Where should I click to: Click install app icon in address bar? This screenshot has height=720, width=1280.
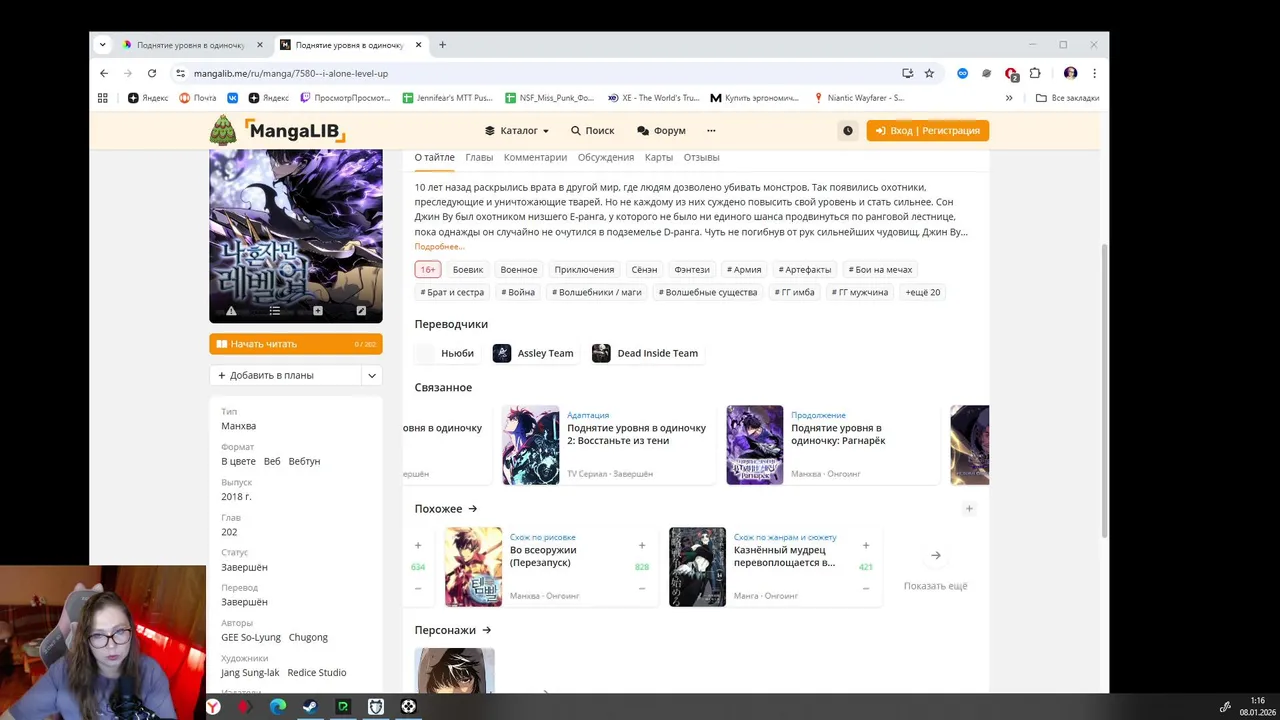tap(907, 73)
